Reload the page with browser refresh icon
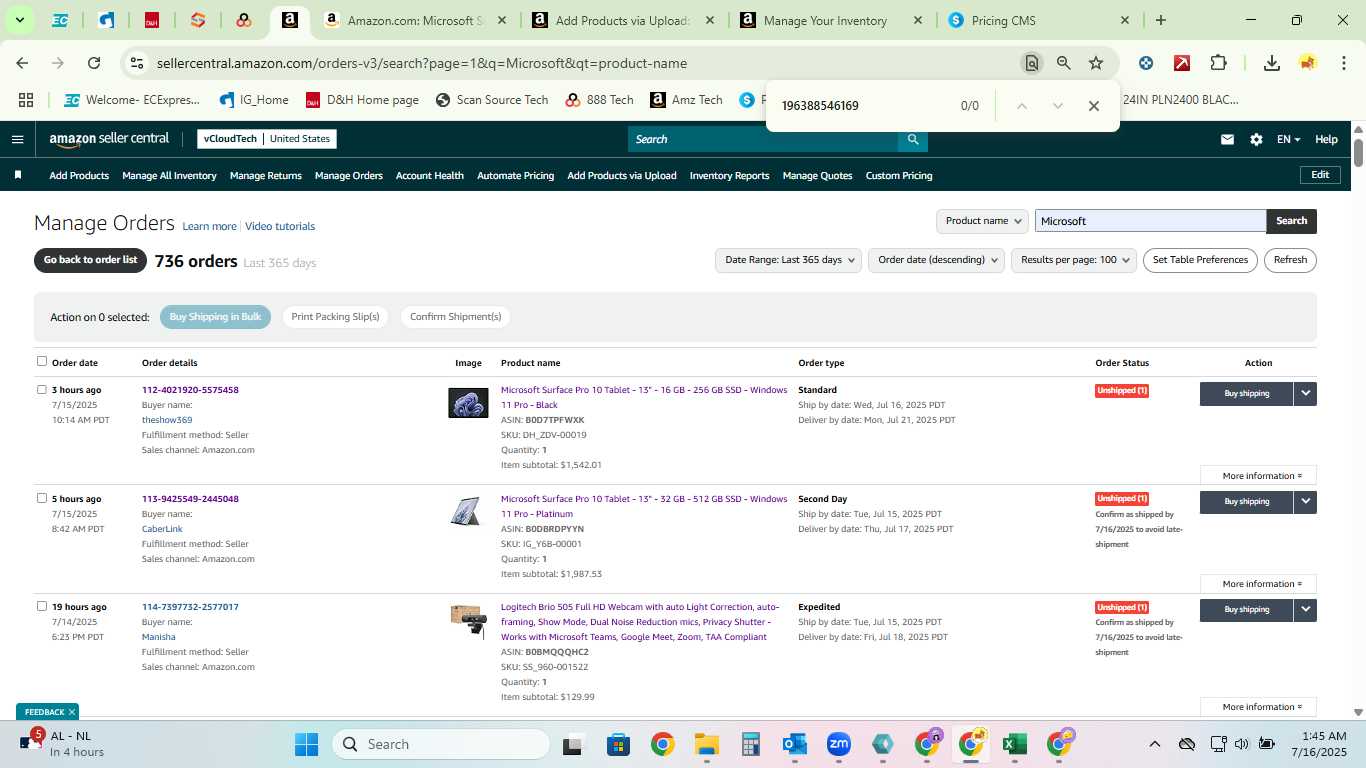This screenshot has width=1366, height=768. [94, 63]
